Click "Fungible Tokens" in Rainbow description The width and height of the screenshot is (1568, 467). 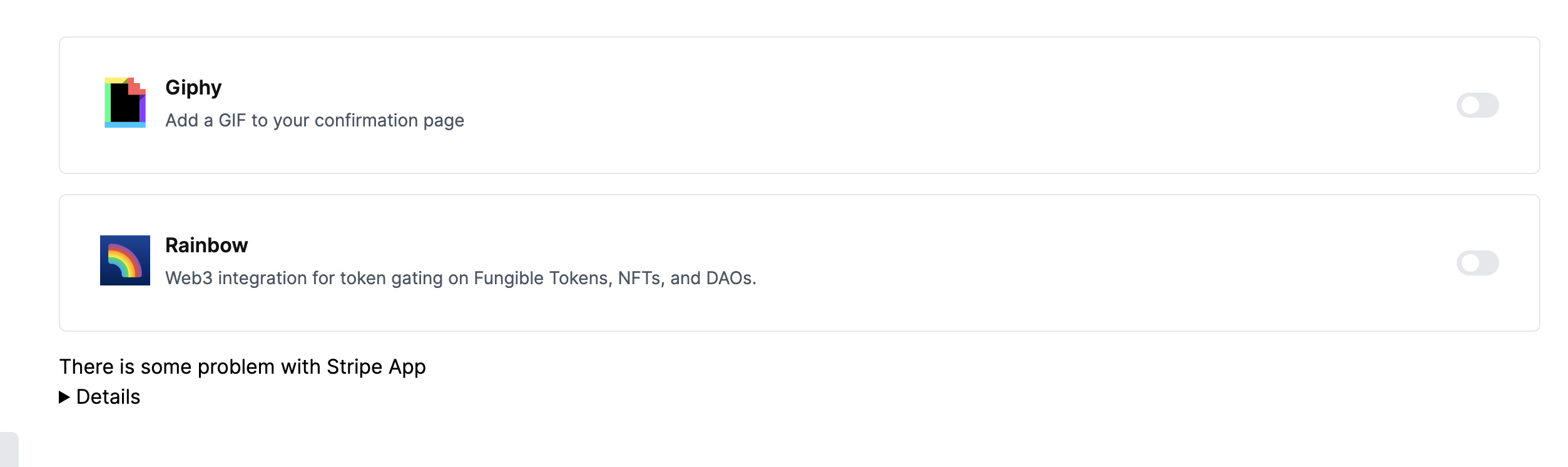pyautogui.click(x=543, y=278)
